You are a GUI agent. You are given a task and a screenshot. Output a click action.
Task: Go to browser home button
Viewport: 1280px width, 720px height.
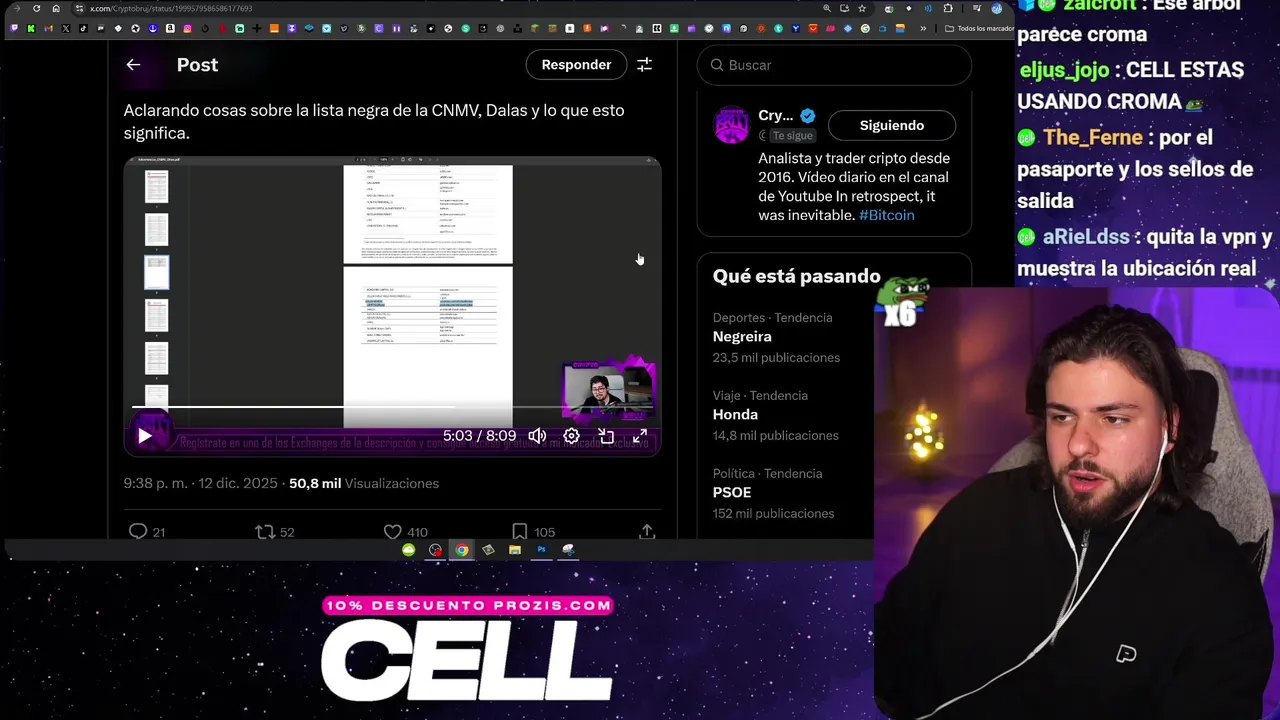(x=55, y=9)
